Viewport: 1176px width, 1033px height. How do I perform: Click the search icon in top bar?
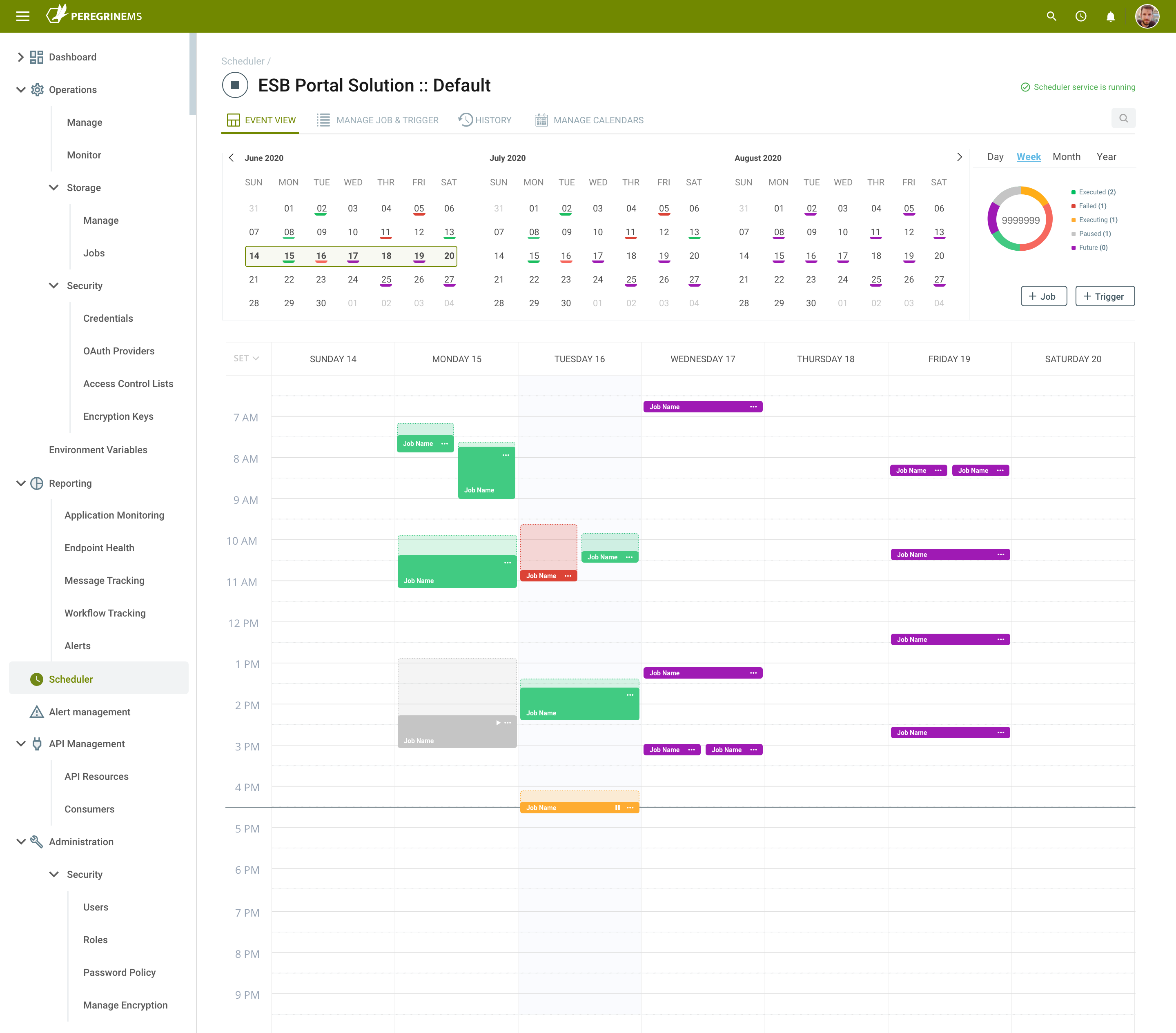[x=1051, y=16]
